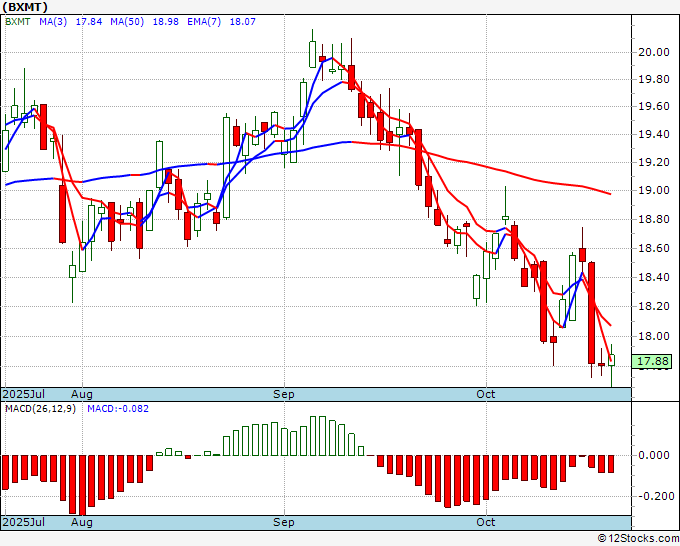
Task: Click the 19.80 price axis label
Action: point(654,80)
